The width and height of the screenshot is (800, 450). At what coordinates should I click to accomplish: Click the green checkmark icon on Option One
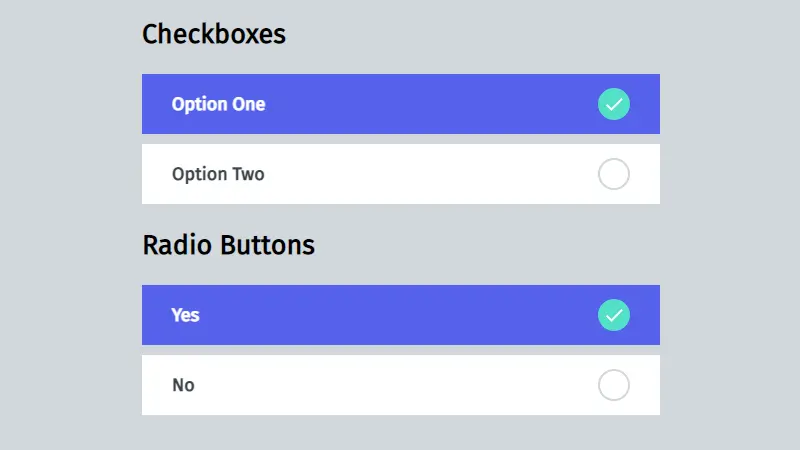click(614, 104)
